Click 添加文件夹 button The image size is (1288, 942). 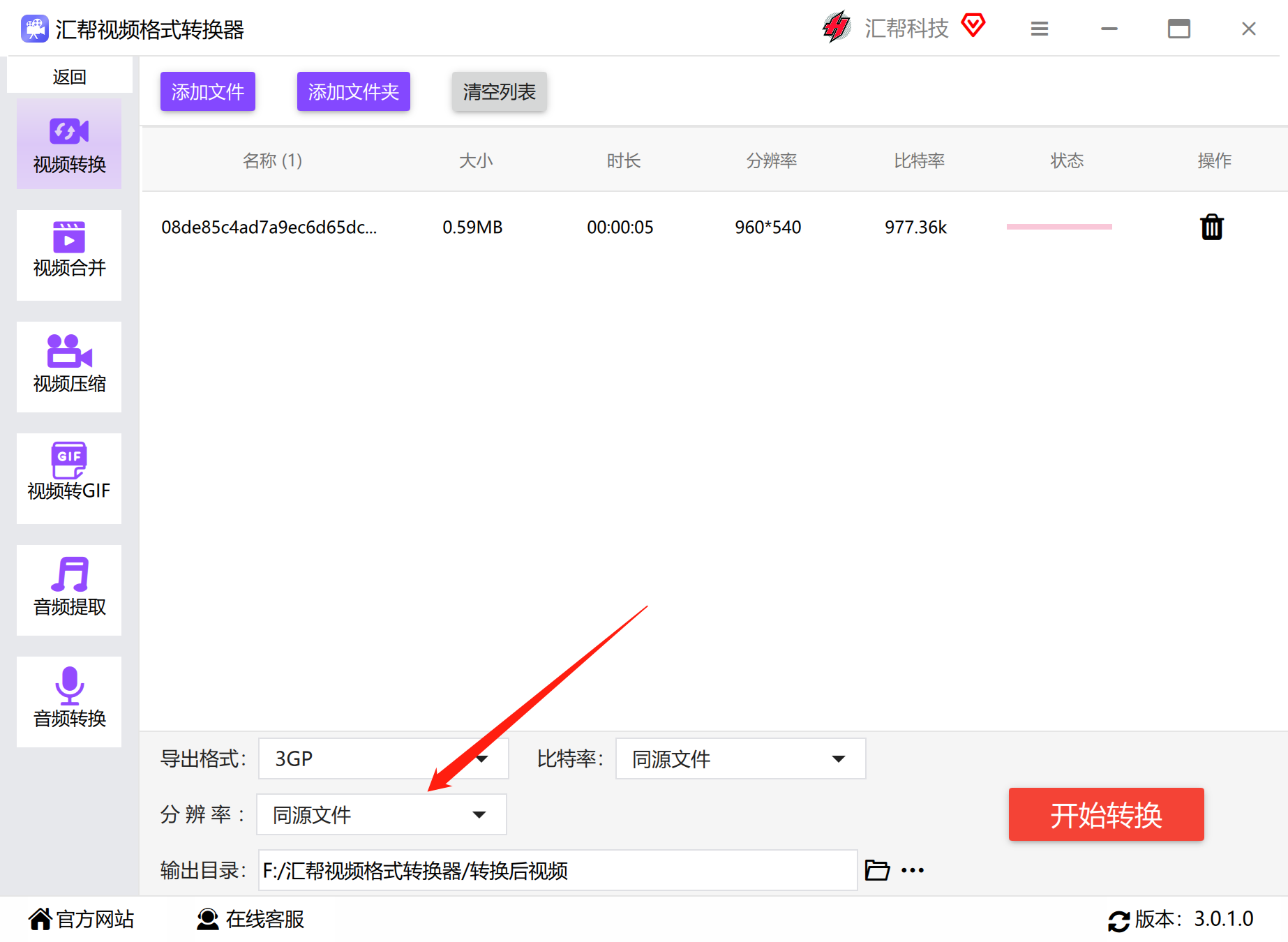point(354,91)
